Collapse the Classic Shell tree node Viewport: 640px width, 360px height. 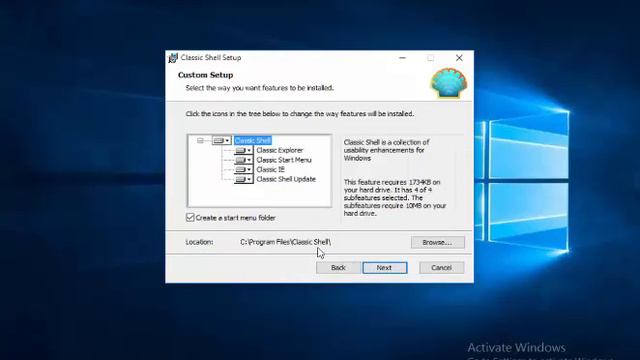tap(200, 140)
